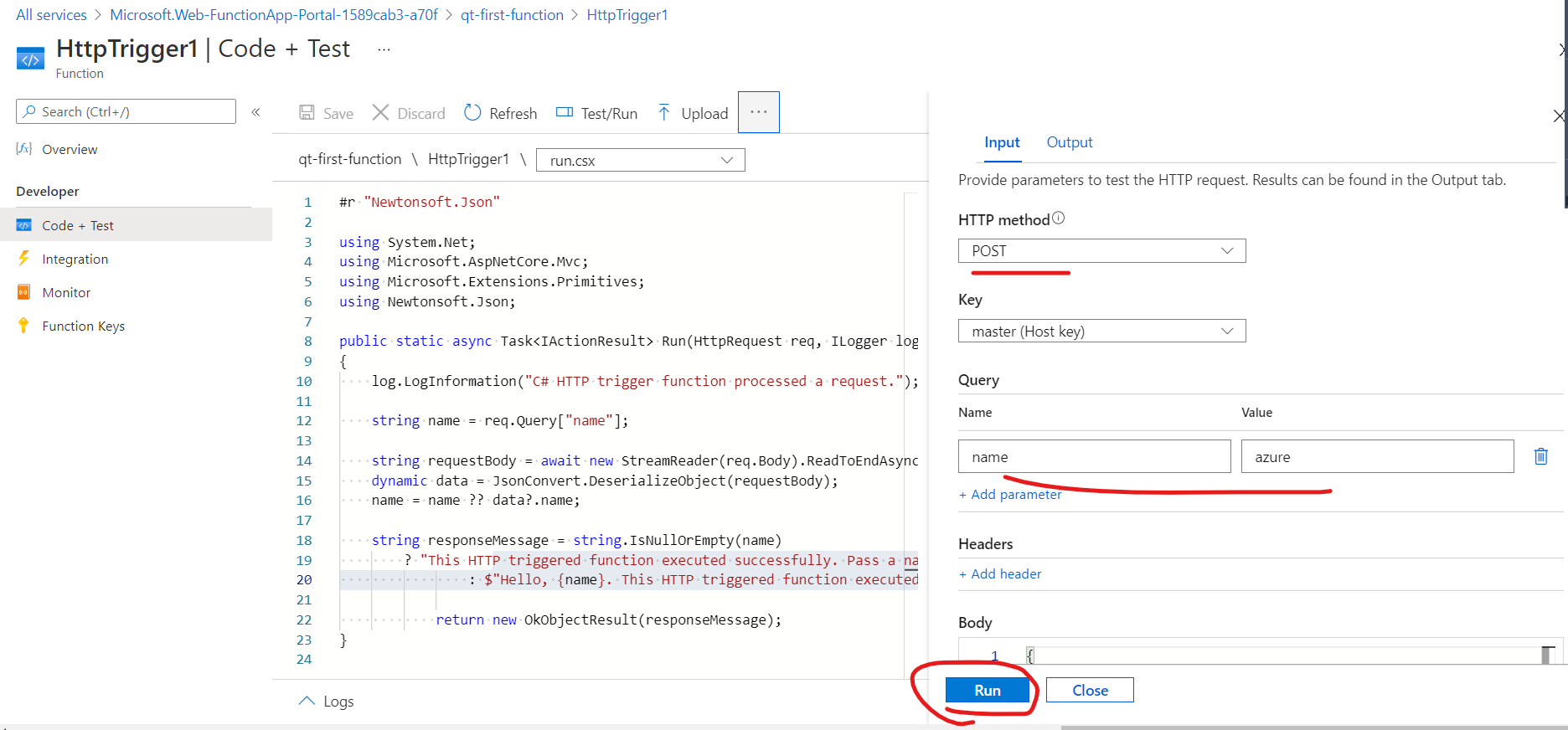Open the toolbar more options ellipsis
The height and width of the screenshot is (730, 1568).
[759, 112]
